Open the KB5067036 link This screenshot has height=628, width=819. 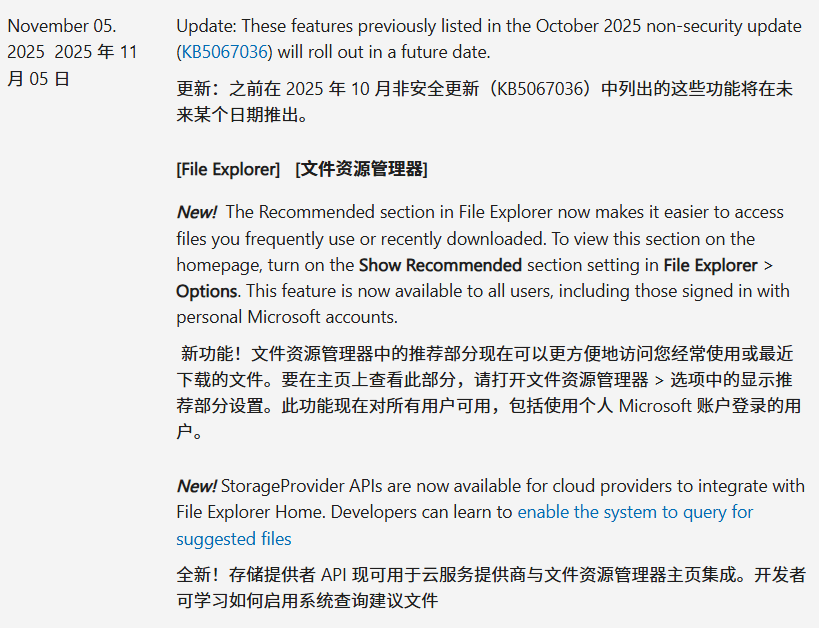click(225, 52)
